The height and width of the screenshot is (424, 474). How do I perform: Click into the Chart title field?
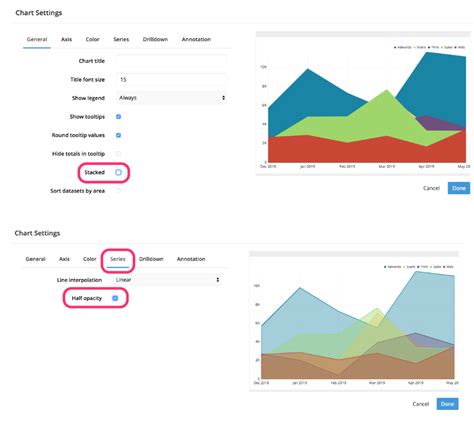171,61
